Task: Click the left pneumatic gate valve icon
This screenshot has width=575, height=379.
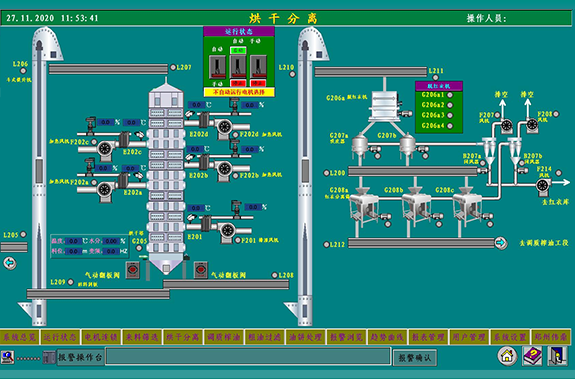Action: point(133,271)
